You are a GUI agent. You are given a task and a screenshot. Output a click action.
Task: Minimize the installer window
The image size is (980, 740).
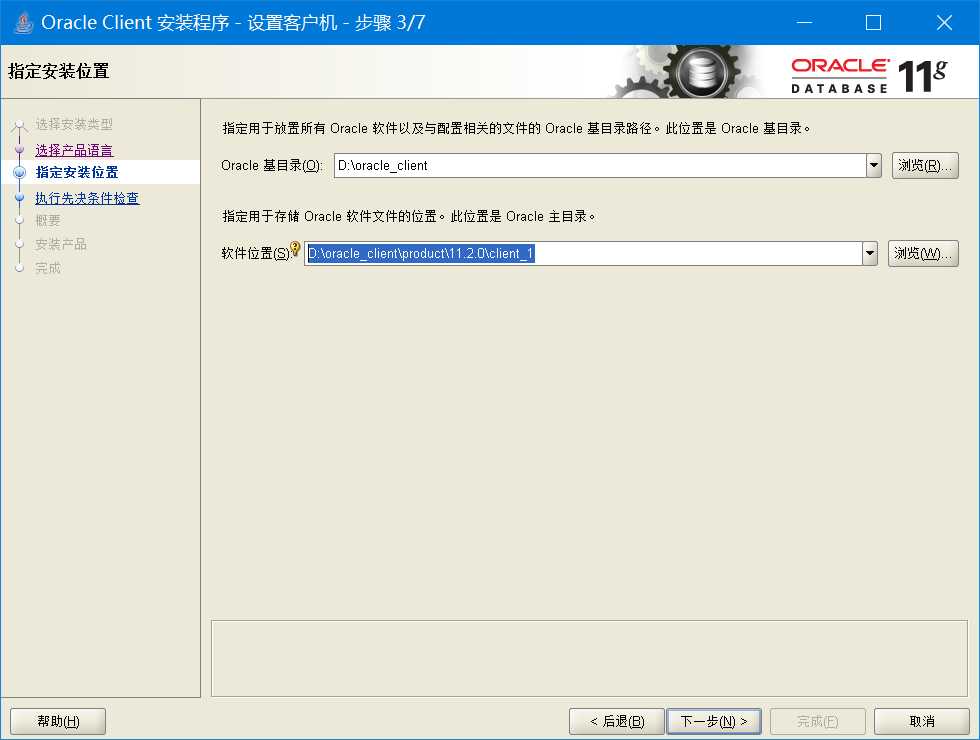[804, 22]
